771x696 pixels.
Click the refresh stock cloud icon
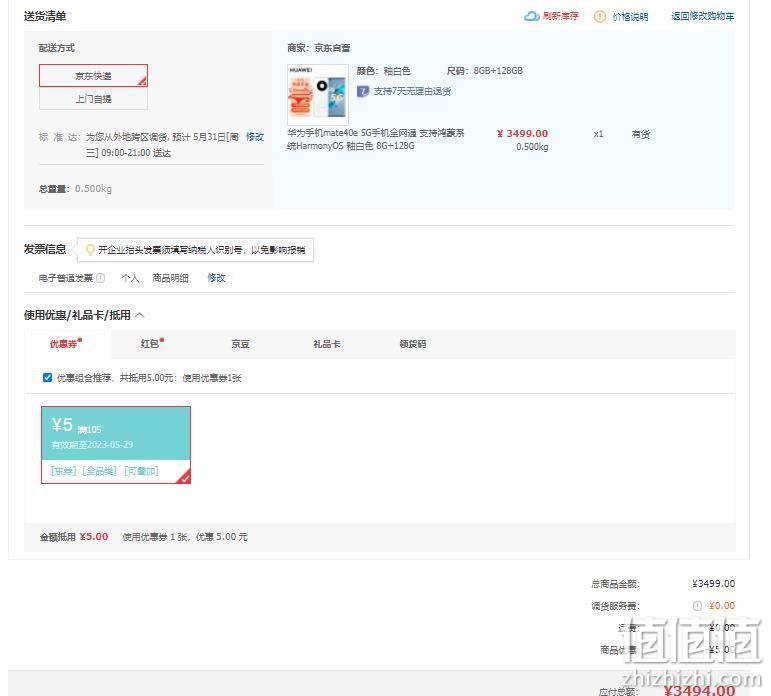tap(532, 16)
